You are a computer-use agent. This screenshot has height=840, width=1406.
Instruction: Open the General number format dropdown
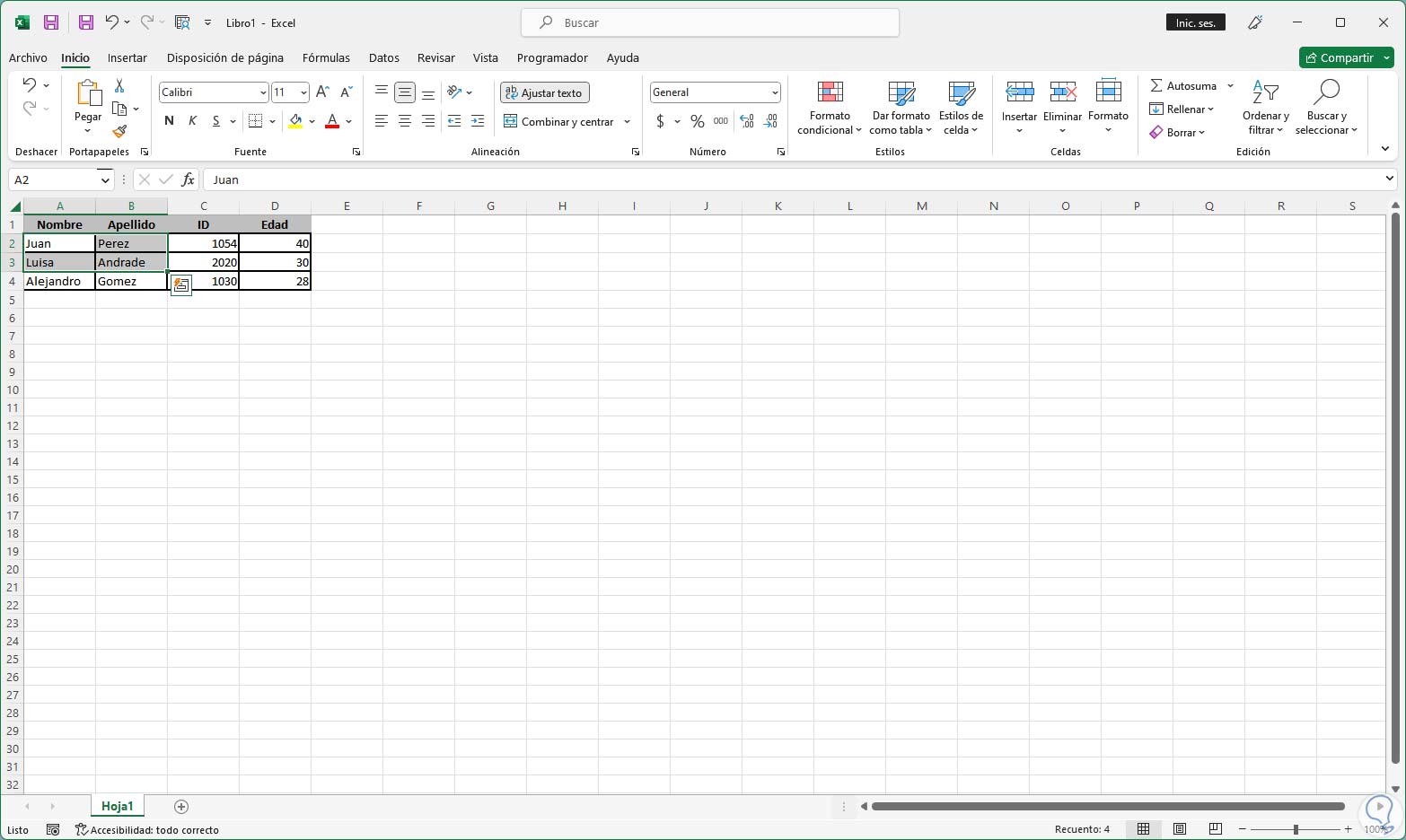click(775, 92)
